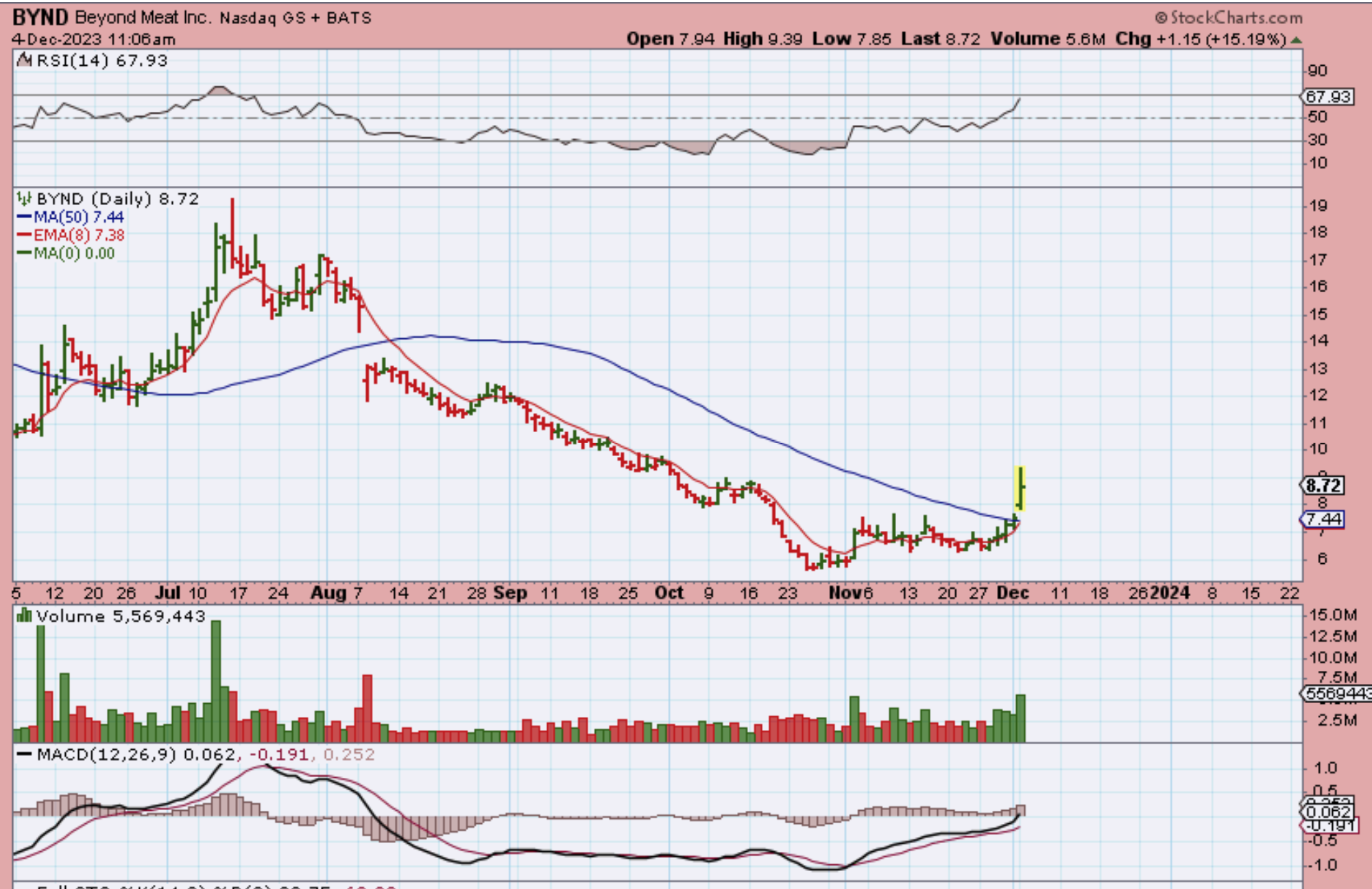Click the 2024 label on date axis
This screenshot has width=1372, height=889.
click(1169, 593)
